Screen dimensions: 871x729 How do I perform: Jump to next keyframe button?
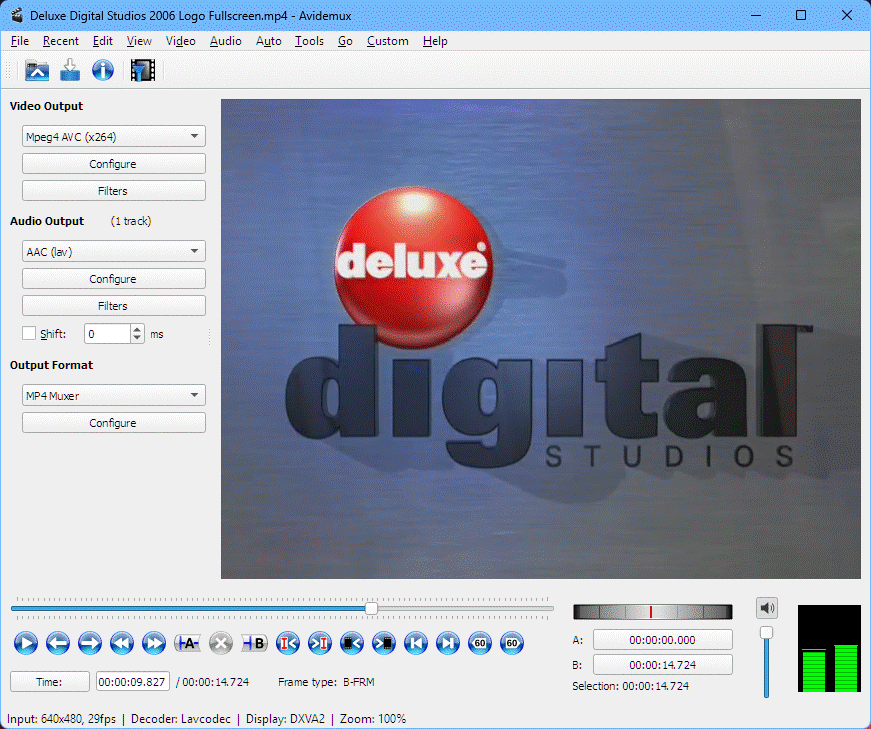click(154, 643)
